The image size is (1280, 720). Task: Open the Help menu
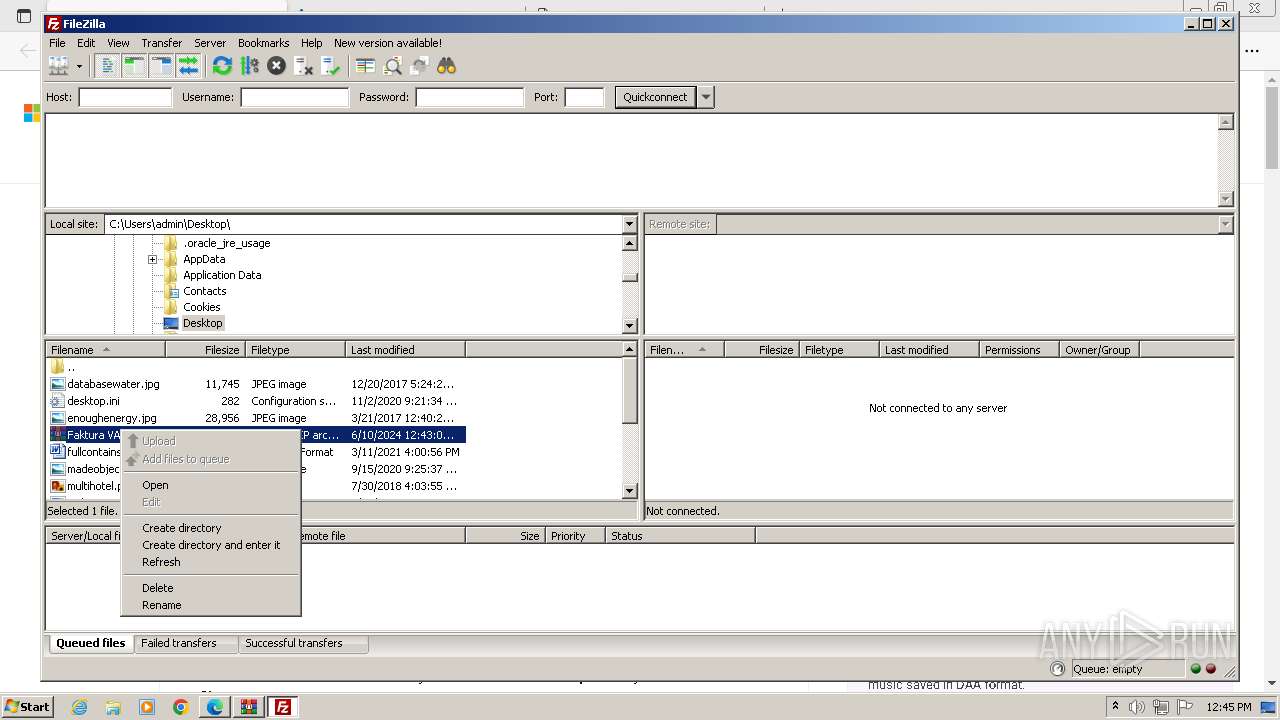(311, 43)
